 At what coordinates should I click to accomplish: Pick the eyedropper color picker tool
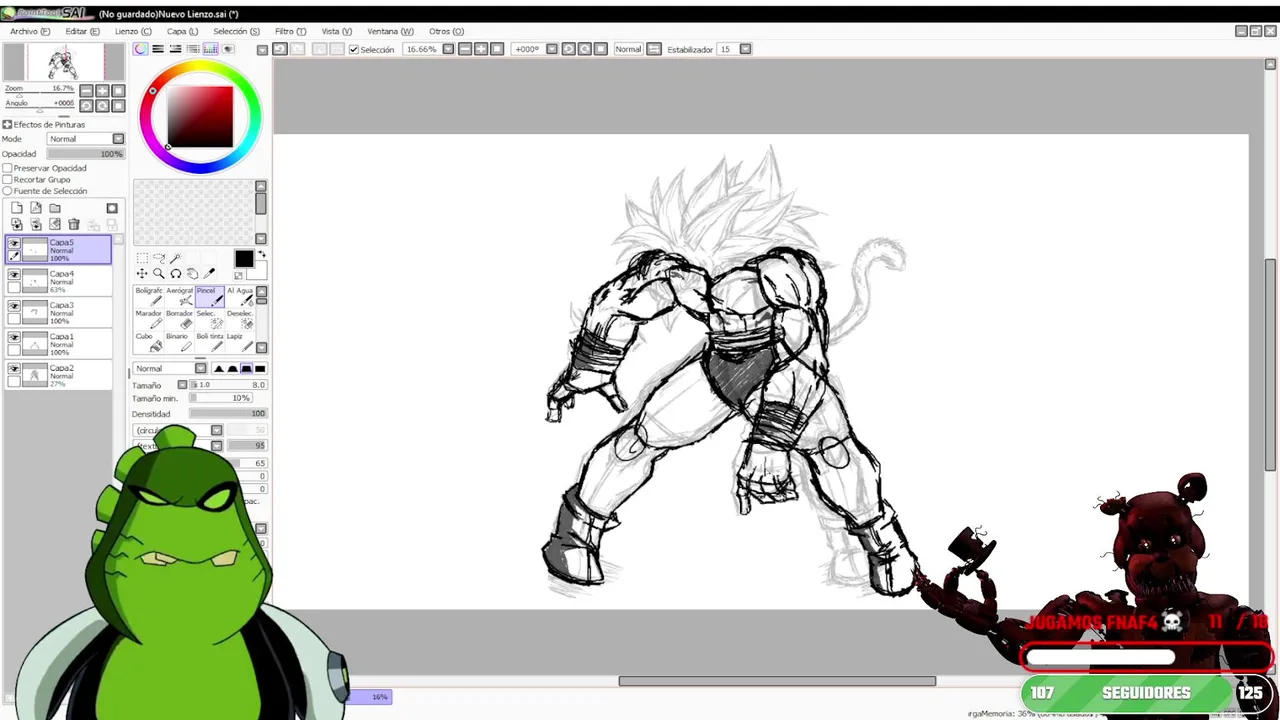click(x=210, y=274)
